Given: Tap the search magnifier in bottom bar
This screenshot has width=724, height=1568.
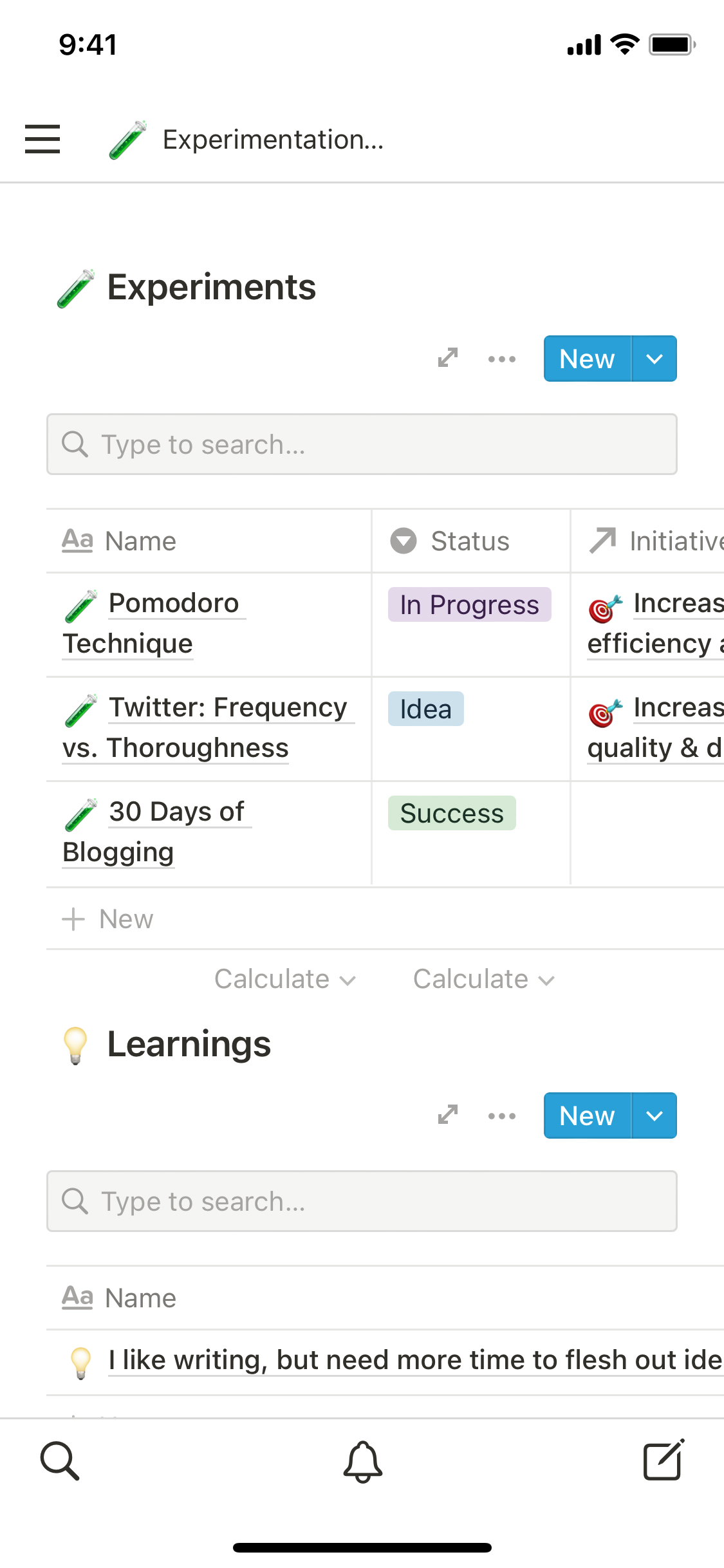Looking at the screenshot, I should point(60,1461).
